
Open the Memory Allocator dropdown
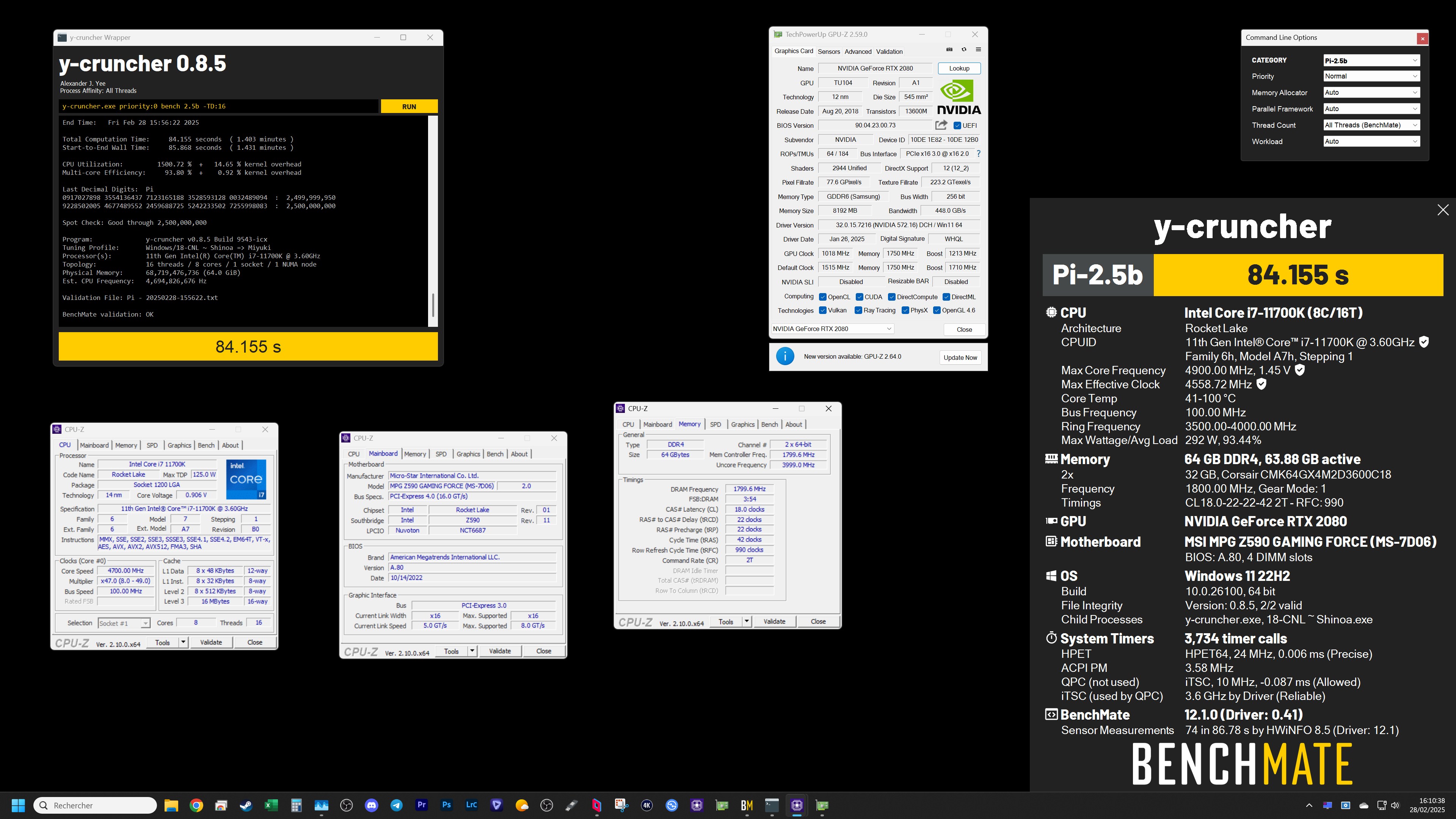(x=1371, y=93)
